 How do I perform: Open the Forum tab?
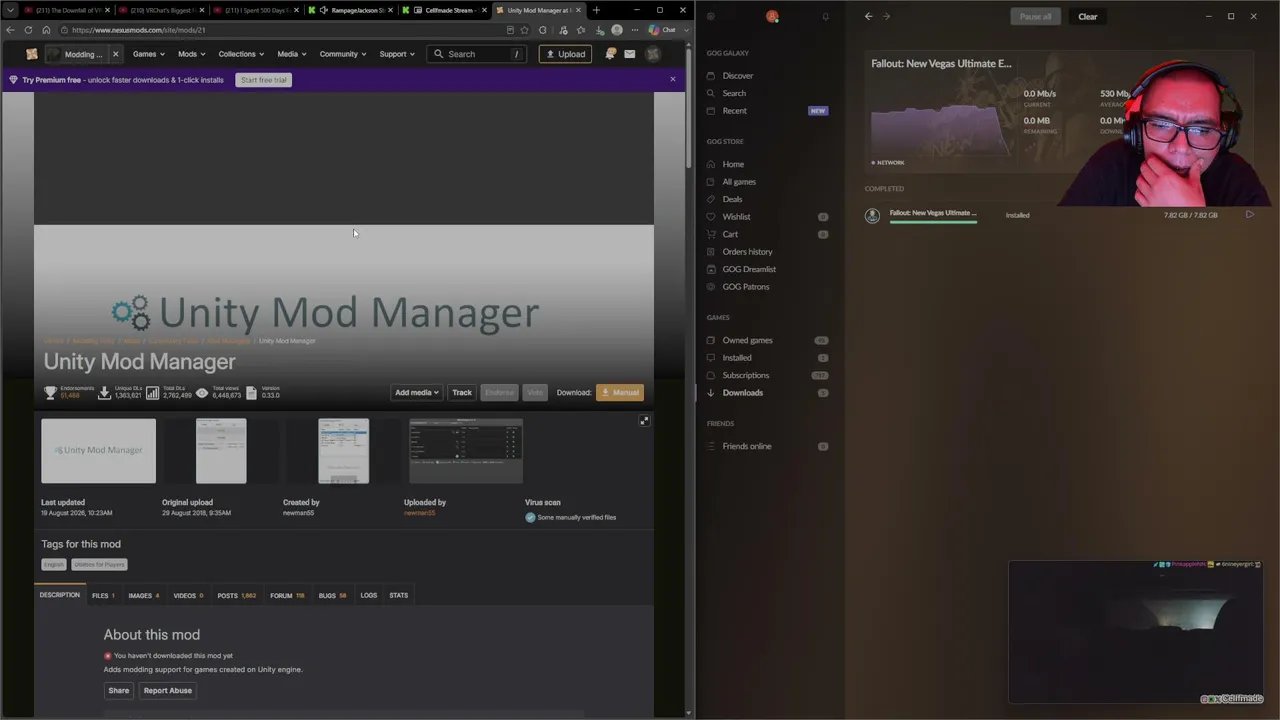pyautogui.click(x=287, y=596)
